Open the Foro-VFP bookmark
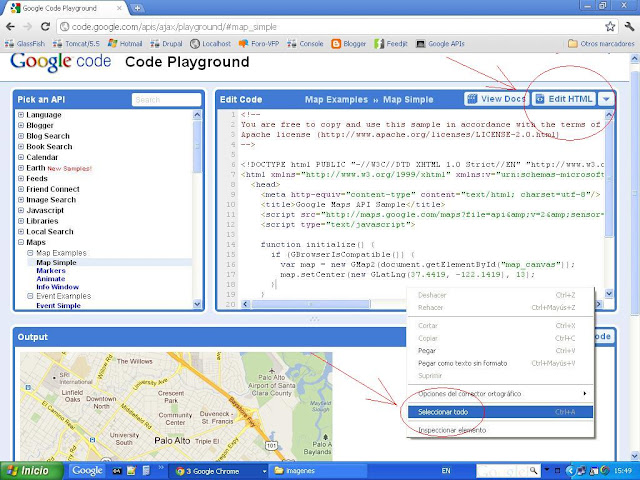The height and width of the screenshot is (480, 640). pyautogui.click(x=259, y=44)
